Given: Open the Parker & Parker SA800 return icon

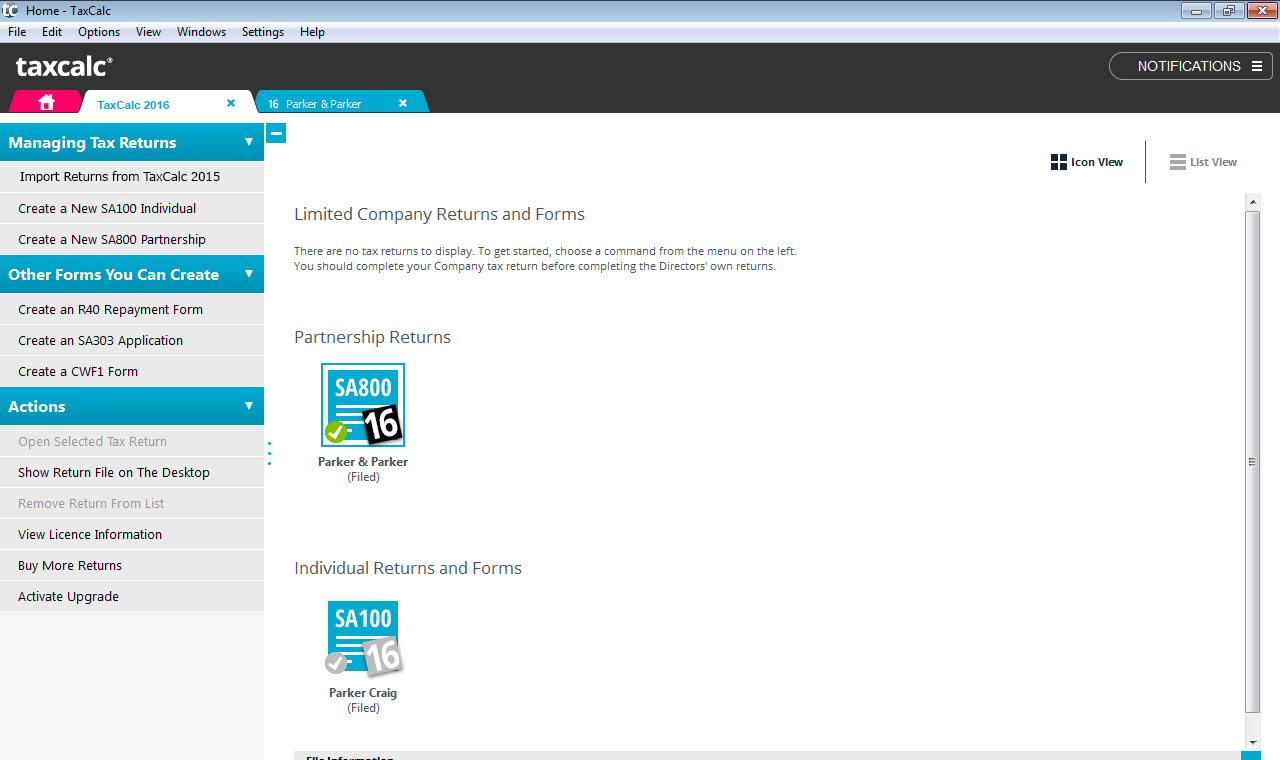Looking at the screenshot, I should 363,405.
